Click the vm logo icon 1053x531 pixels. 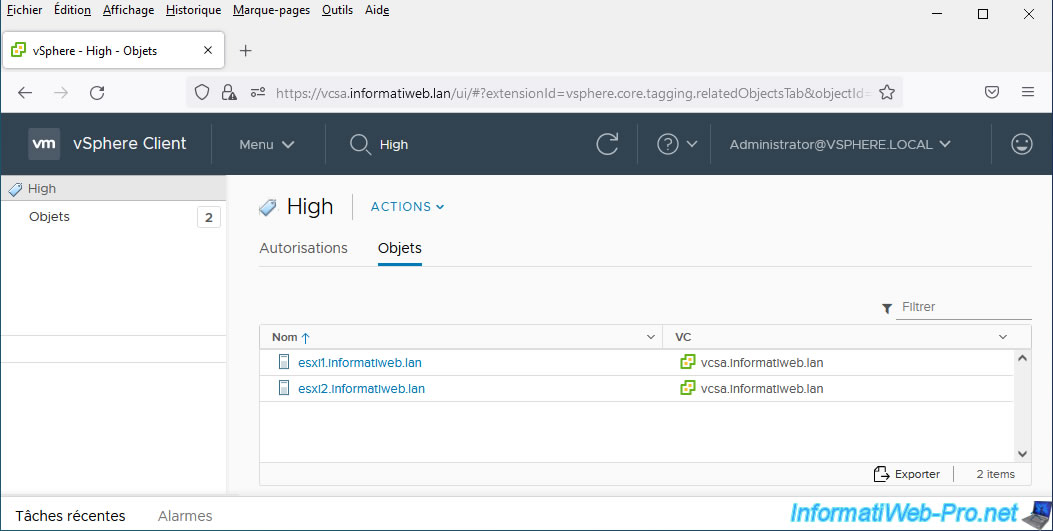[44, 144]
